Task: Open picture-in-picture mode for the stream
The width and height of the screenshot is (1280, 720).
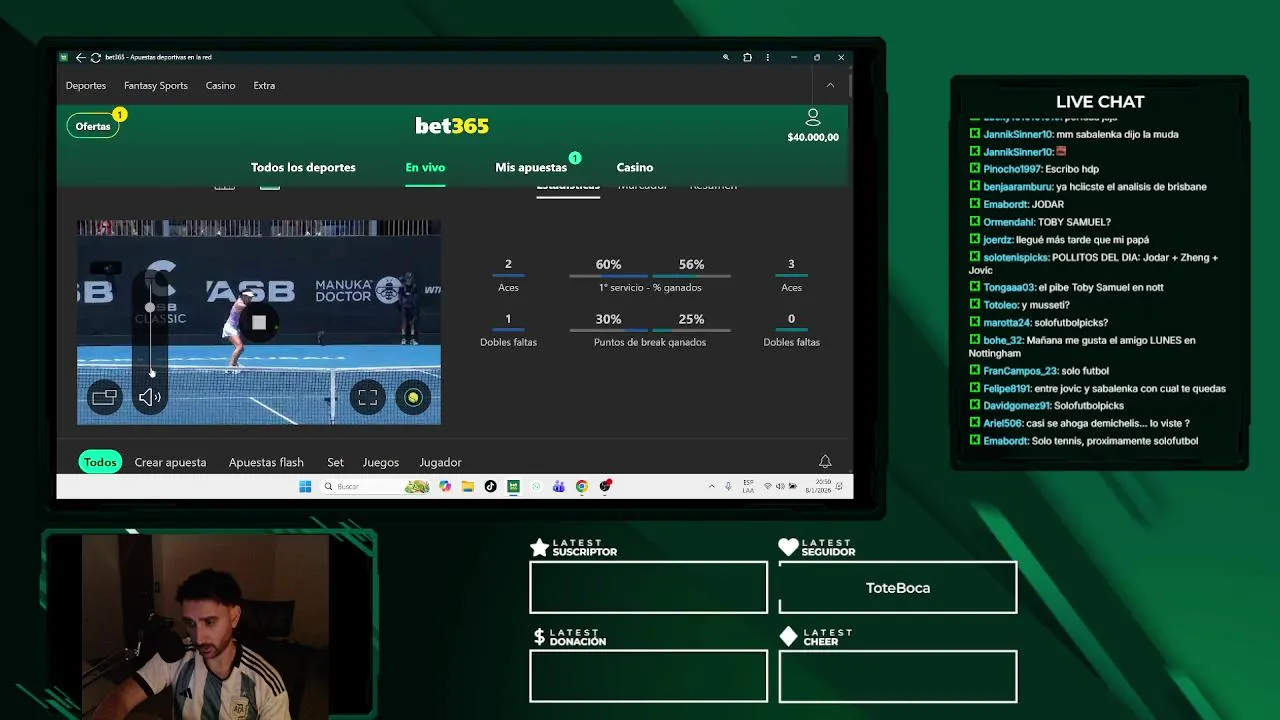Action: point(104,397)
